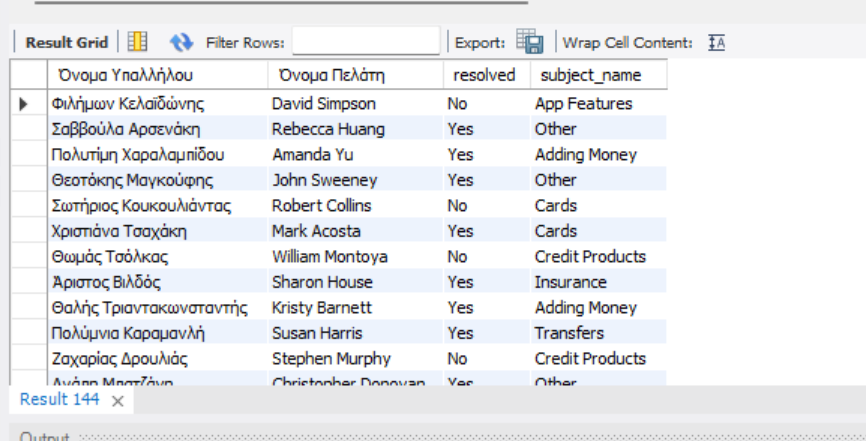Select the David Simpson cell
The width and height of the screenshot is (866, 441).
355,103
